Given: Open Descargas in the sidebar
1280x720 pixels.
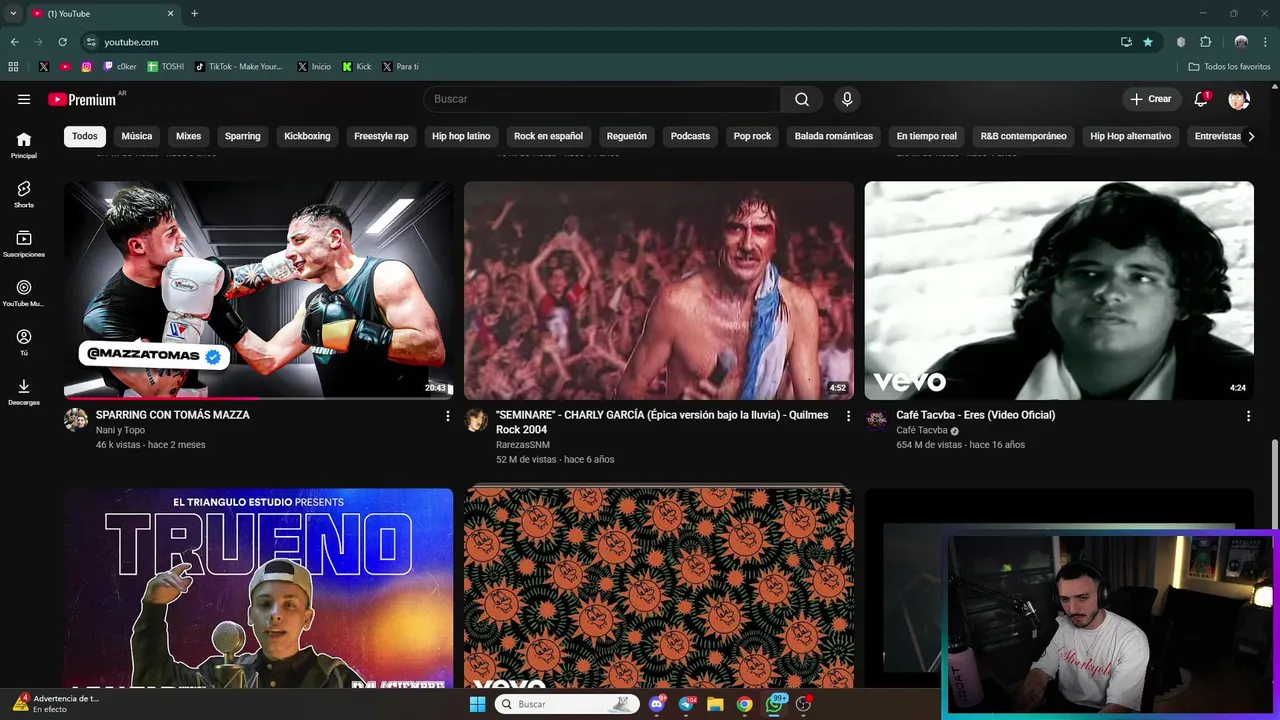Looking at the screenshot, I should click(x=24, y=392).
